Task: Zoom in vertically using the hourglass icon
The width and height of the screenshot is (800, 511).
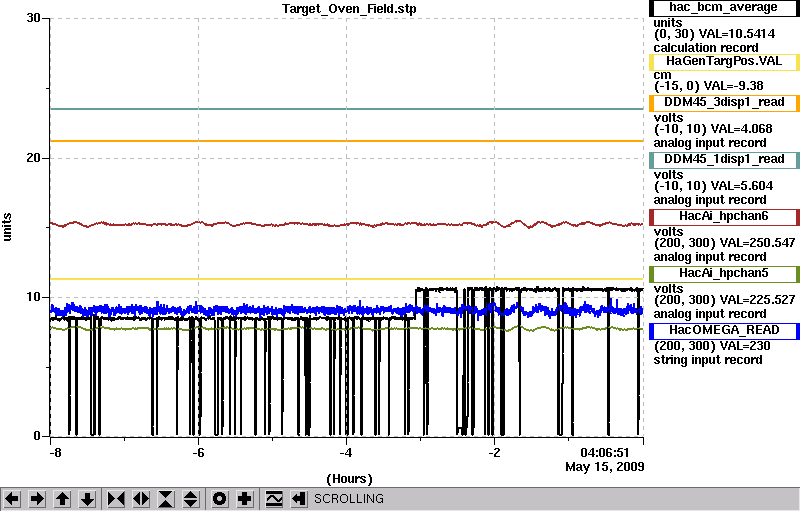Action: [x=166, y=499]
